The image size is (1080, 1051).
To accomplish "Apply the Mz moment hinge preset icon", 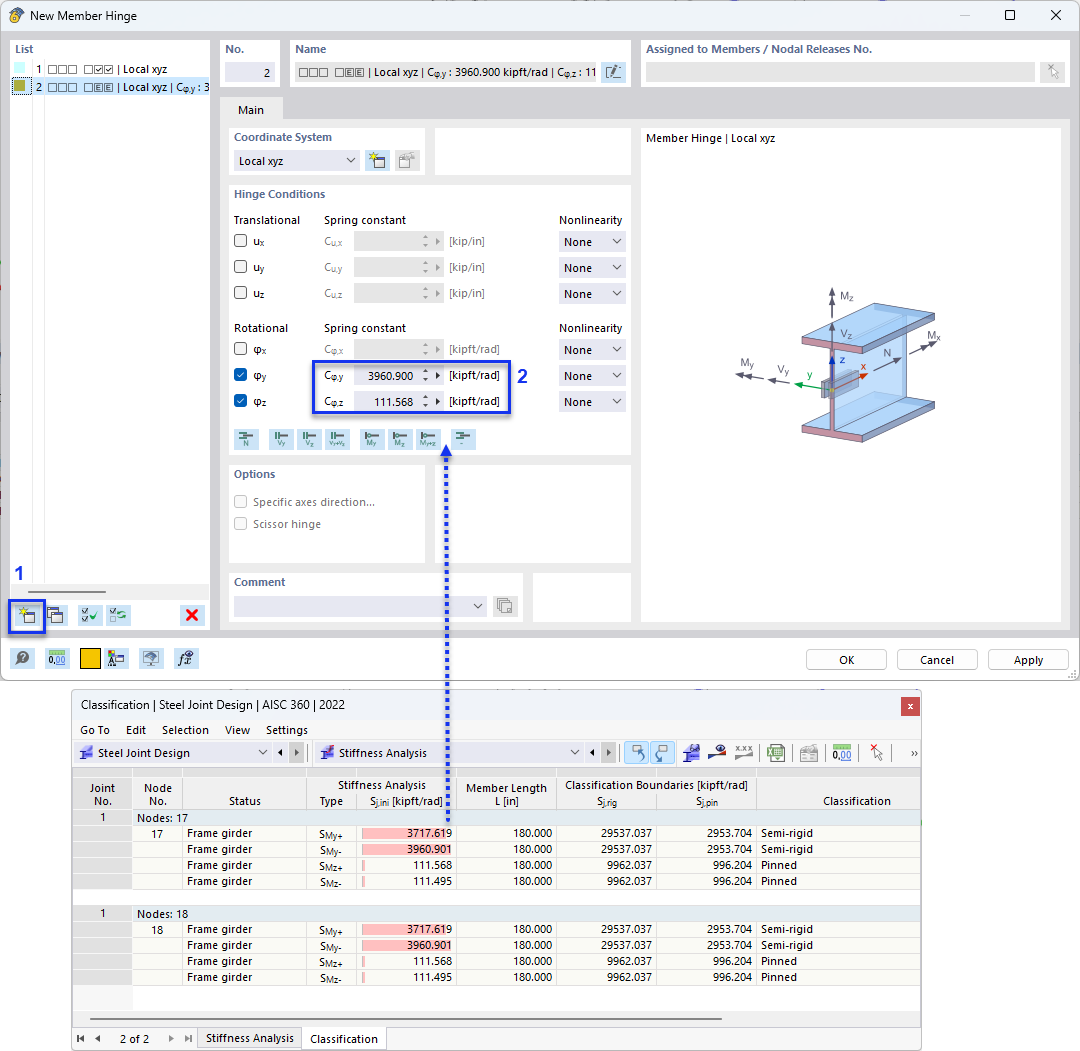I will click(400, 439).
